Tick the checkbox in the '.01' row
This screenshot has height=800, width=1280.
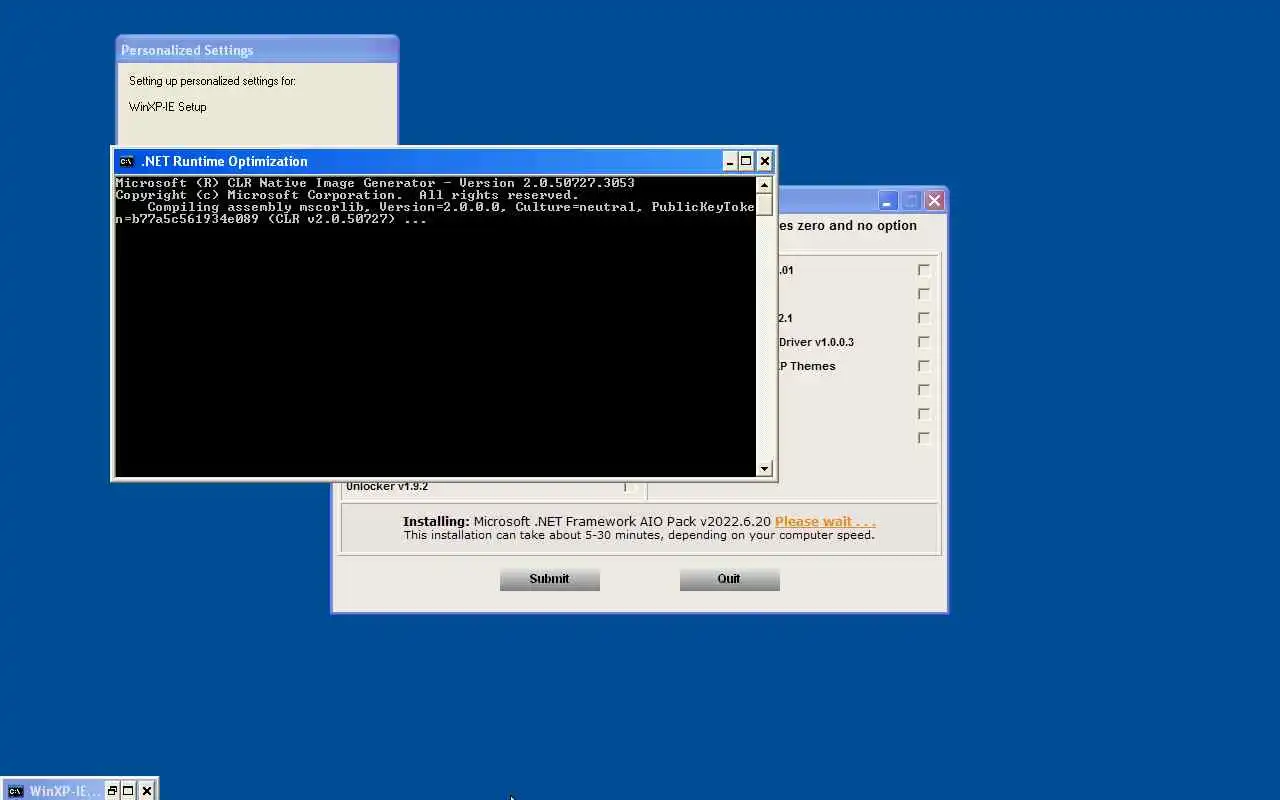[x=924, y=270]
